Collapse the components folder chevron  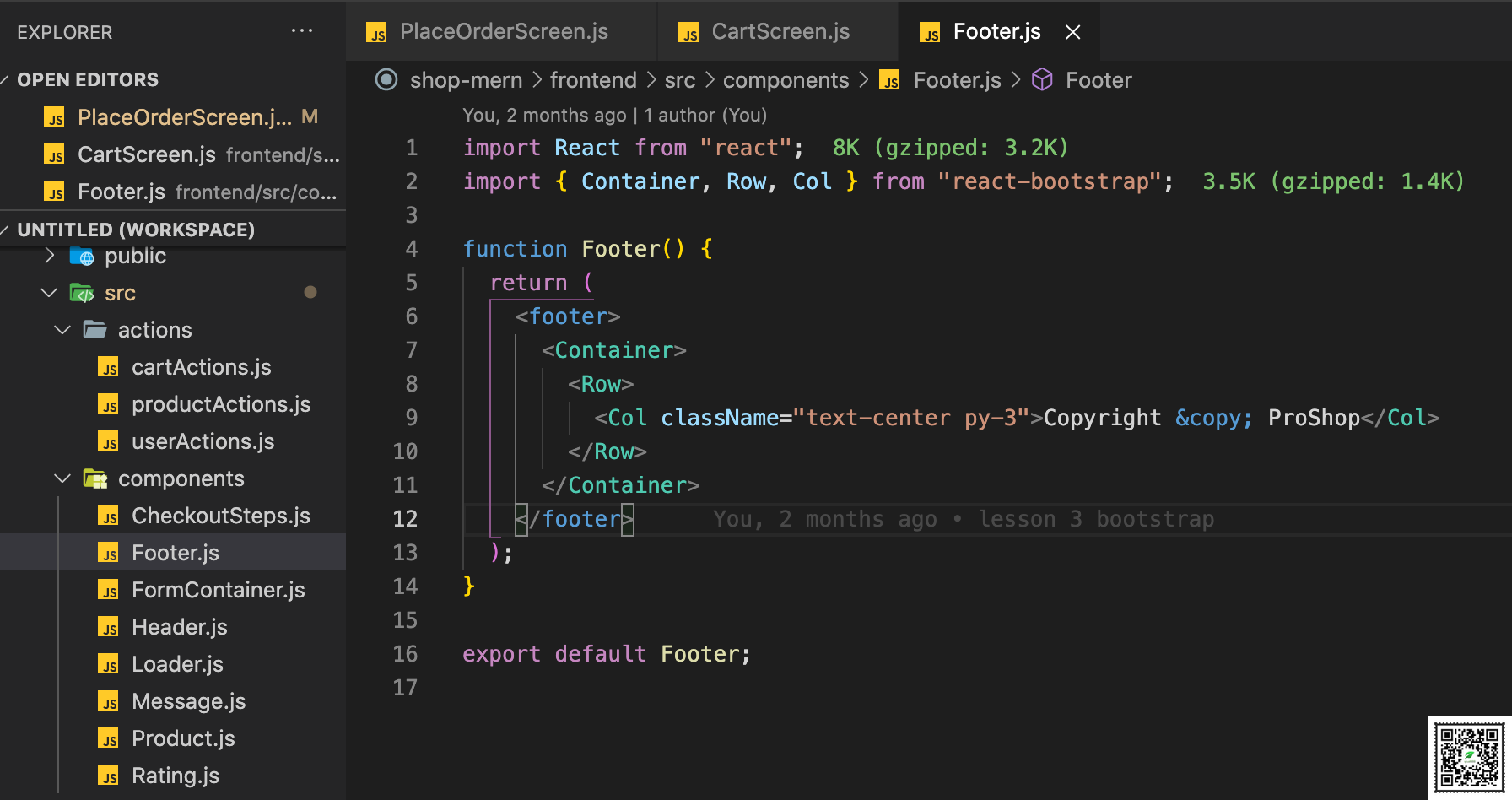click(62, 478)
